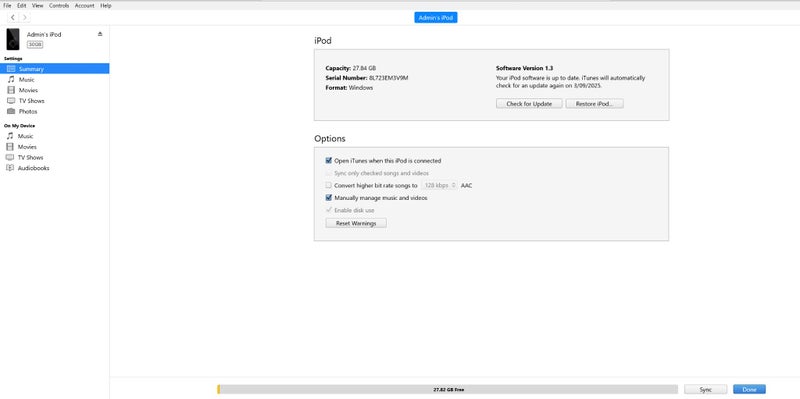800x399 pixels.
Task: Select Audiobooks label in the sidebar
Action: [34, 168]
